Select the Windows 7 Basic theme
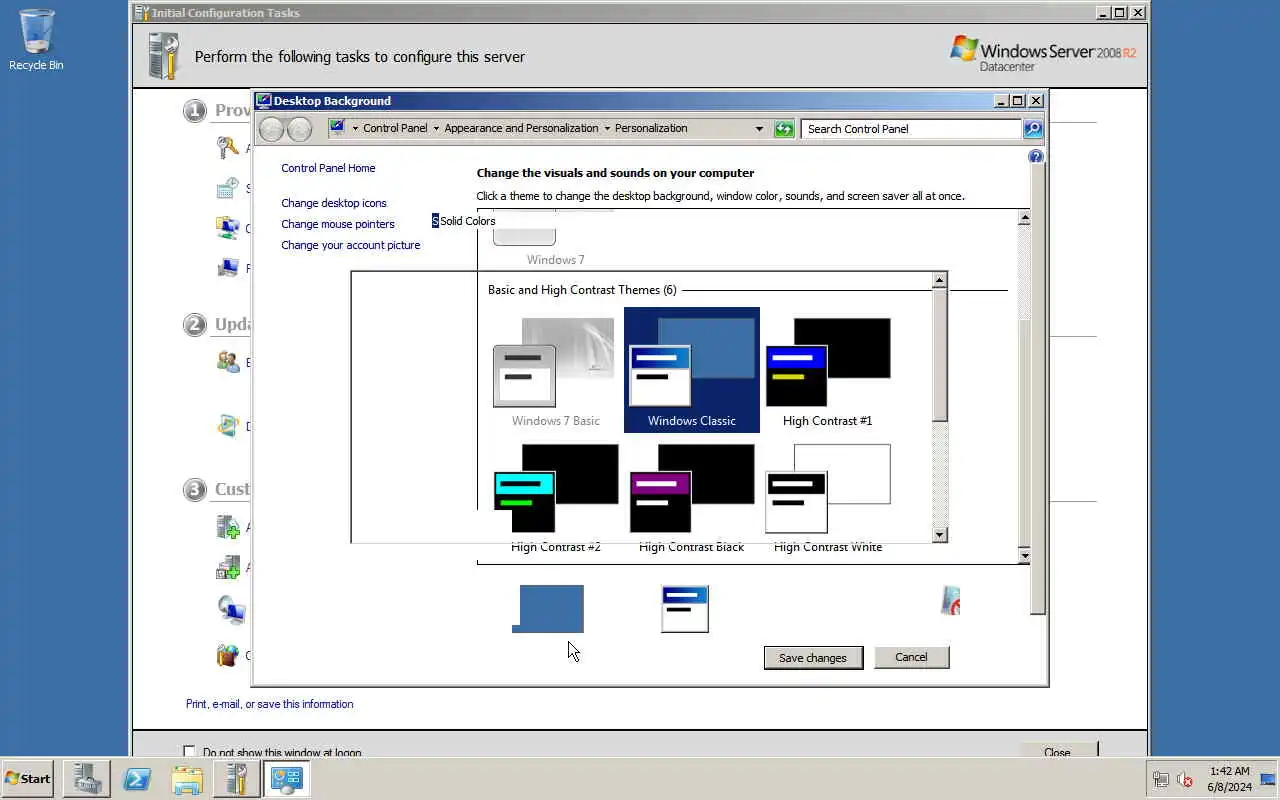Image resolution: width=1280 pixels, height=800 pixels. [555, 371]
